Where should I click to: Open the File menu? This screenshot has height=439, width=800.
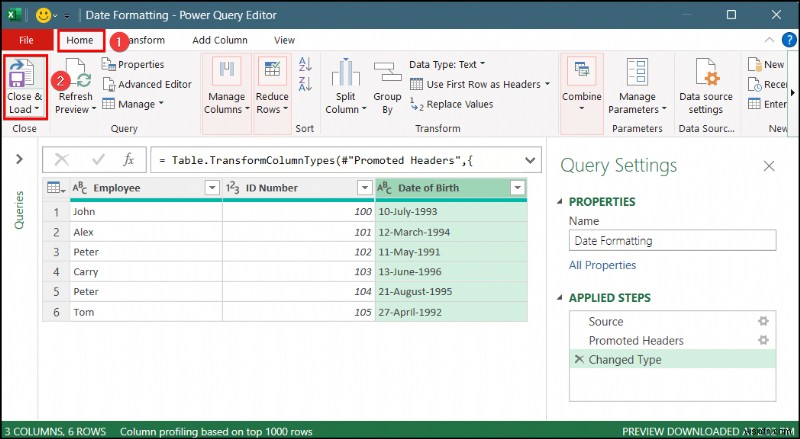[x=27, y=40]
